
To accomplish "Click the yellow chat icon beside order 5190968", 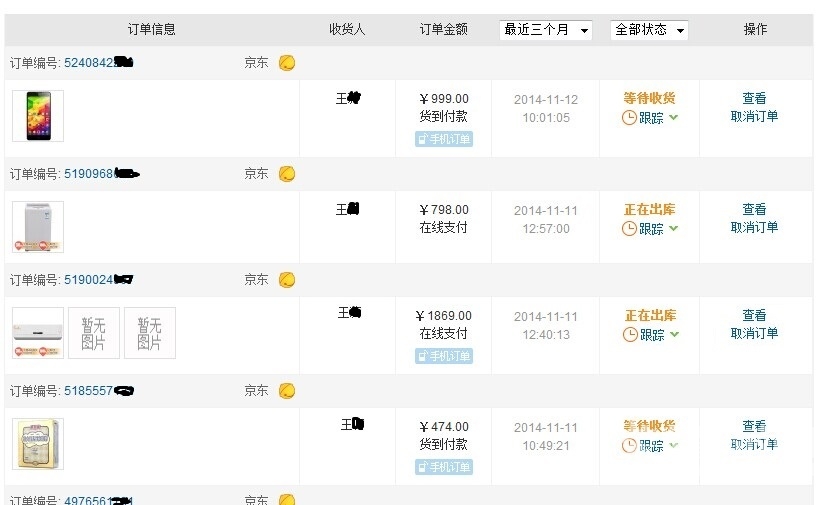I will click(287, 174).
